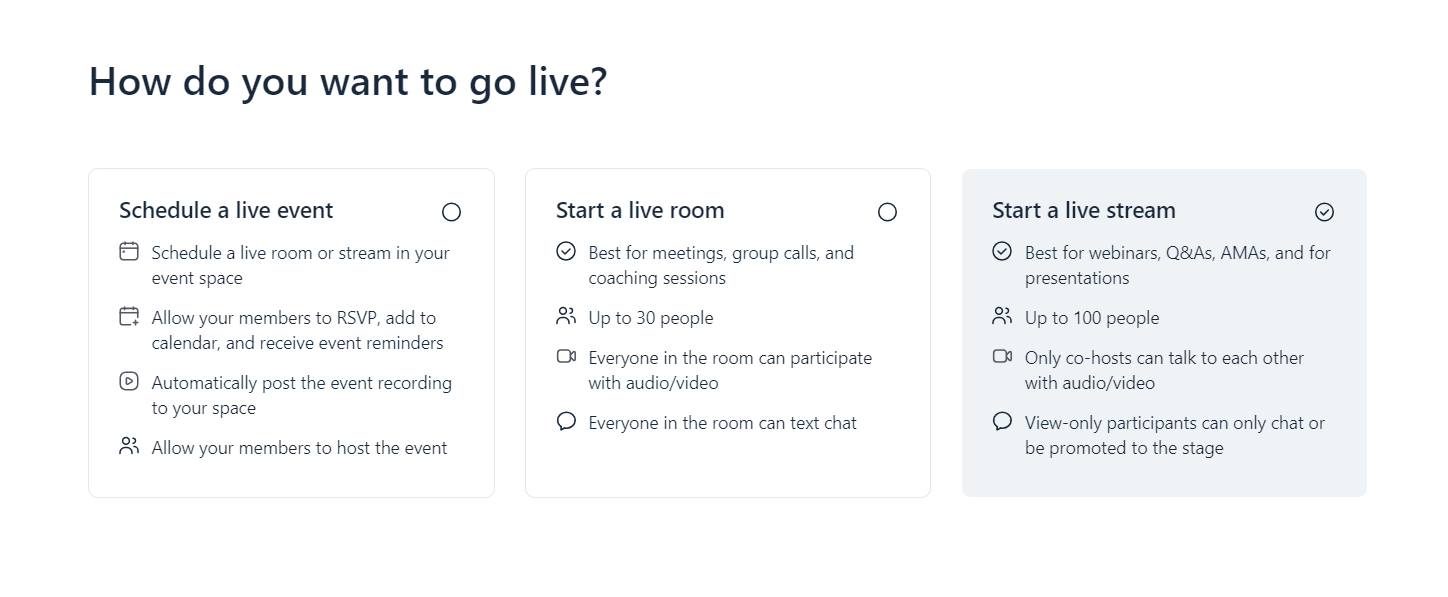Toggle the checked 'Start a live stream' radio

pyautogui.click(x=1324, y=212)
